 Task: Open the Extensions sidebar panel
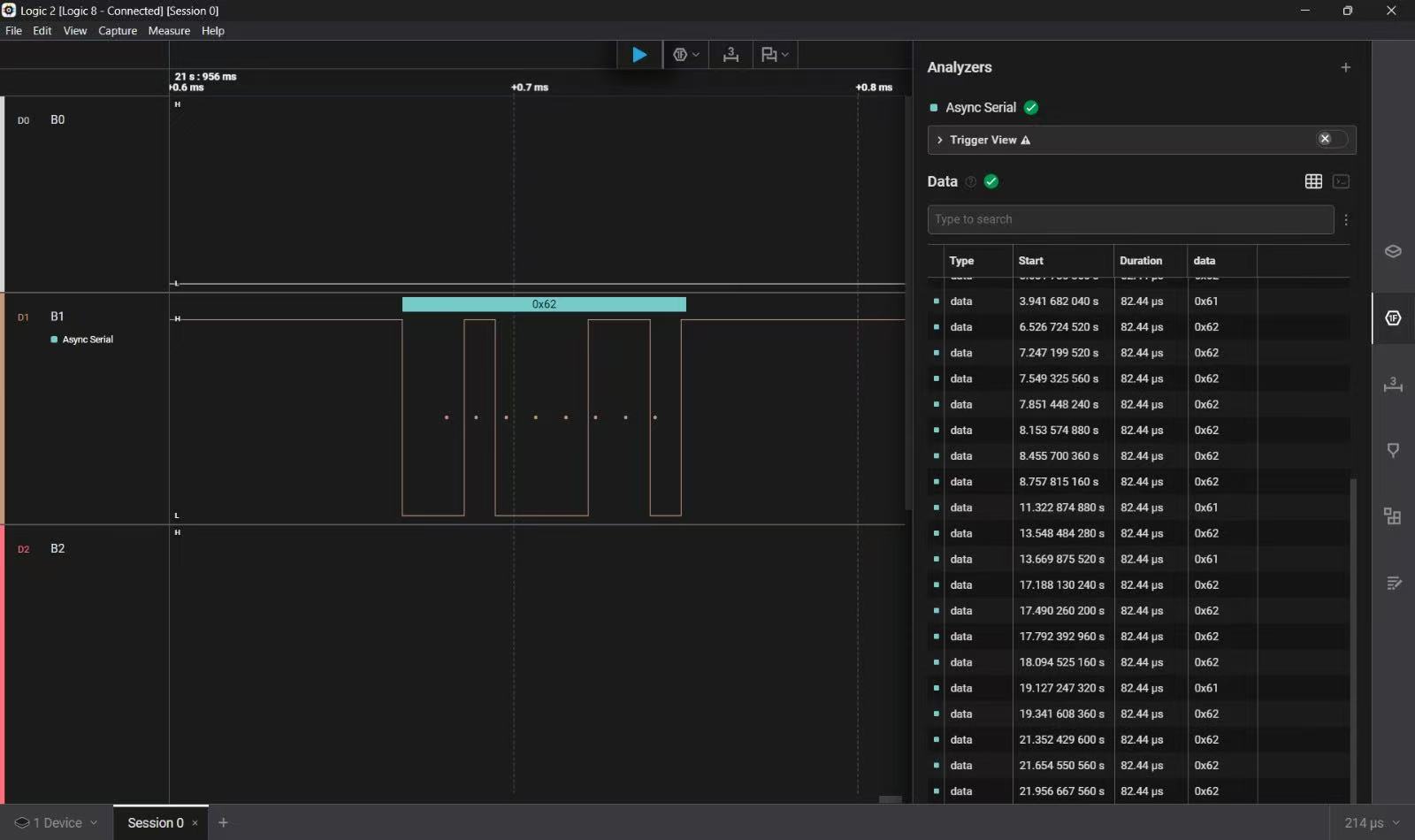tap(1393, 516)
